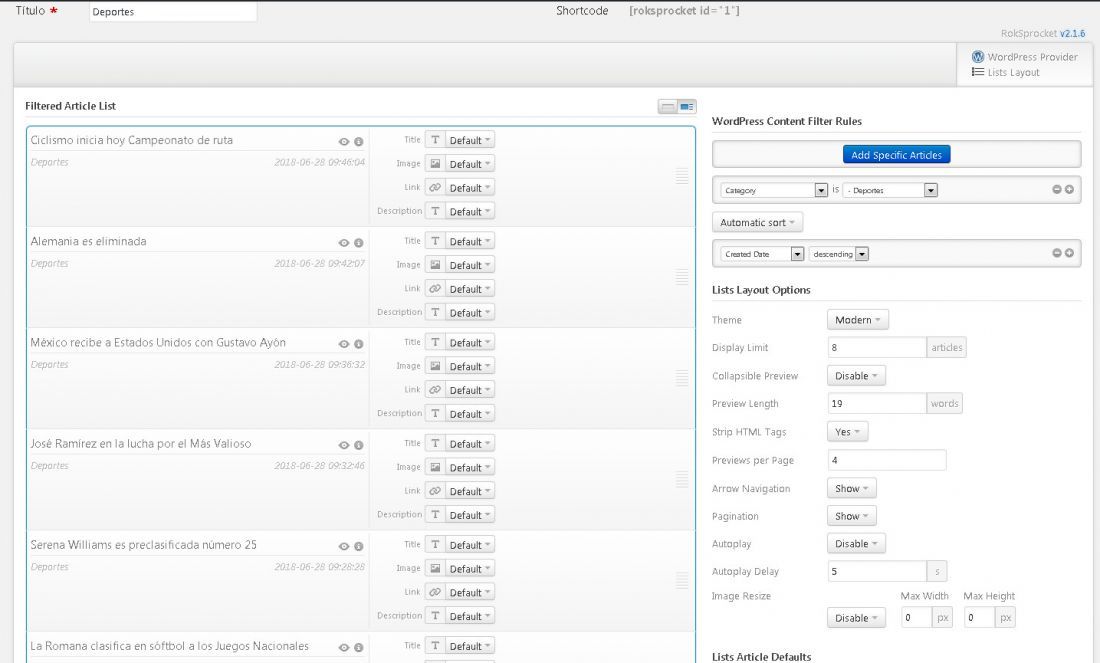Screen dimensions: 1100x663
Task: Click the drag handle of Alemania es eliminada row
Action: [682, 277]
